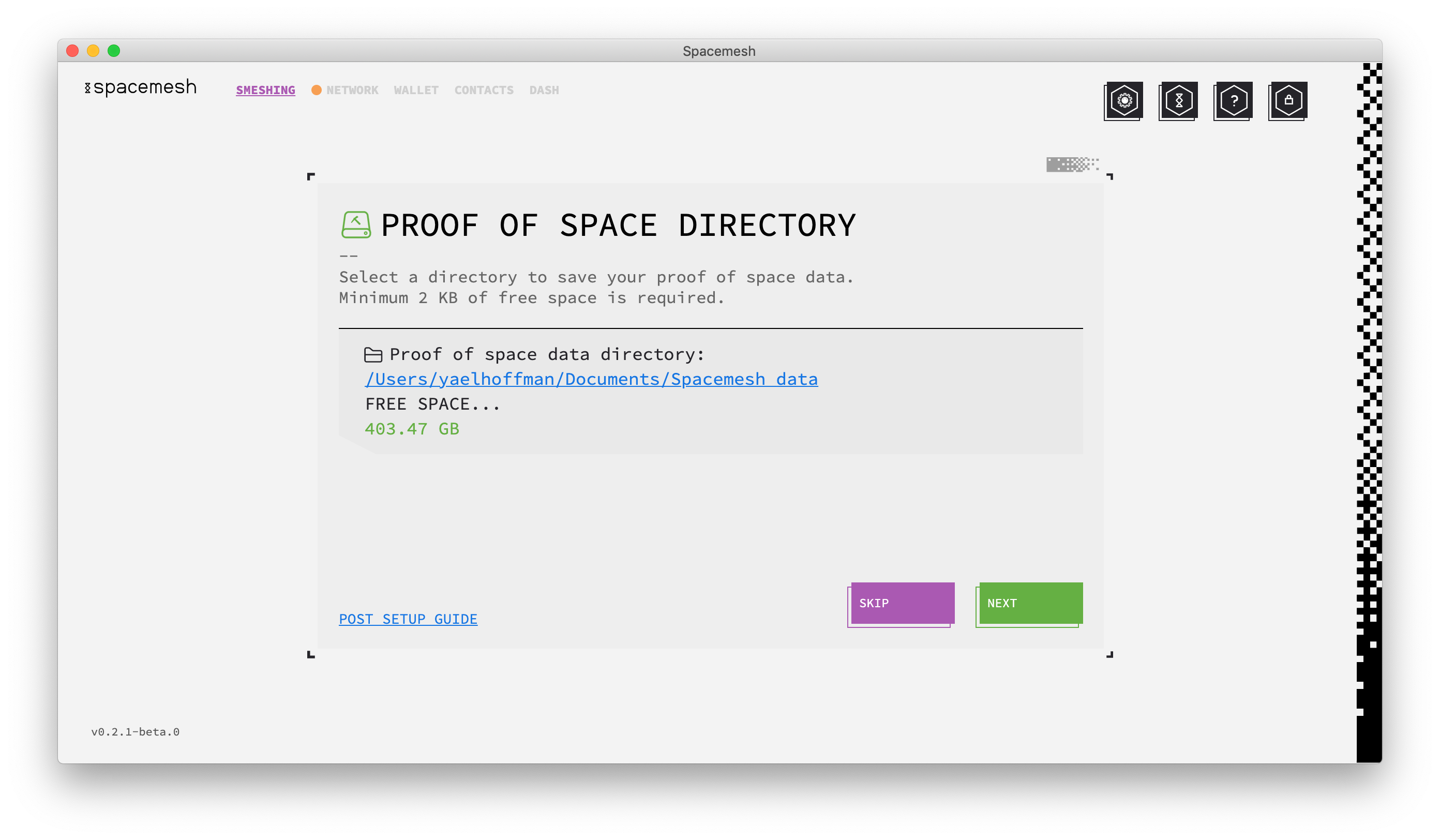The image size is (1440, 840).
Task: Open the CONTACTS tab
Action: point(484,91)
